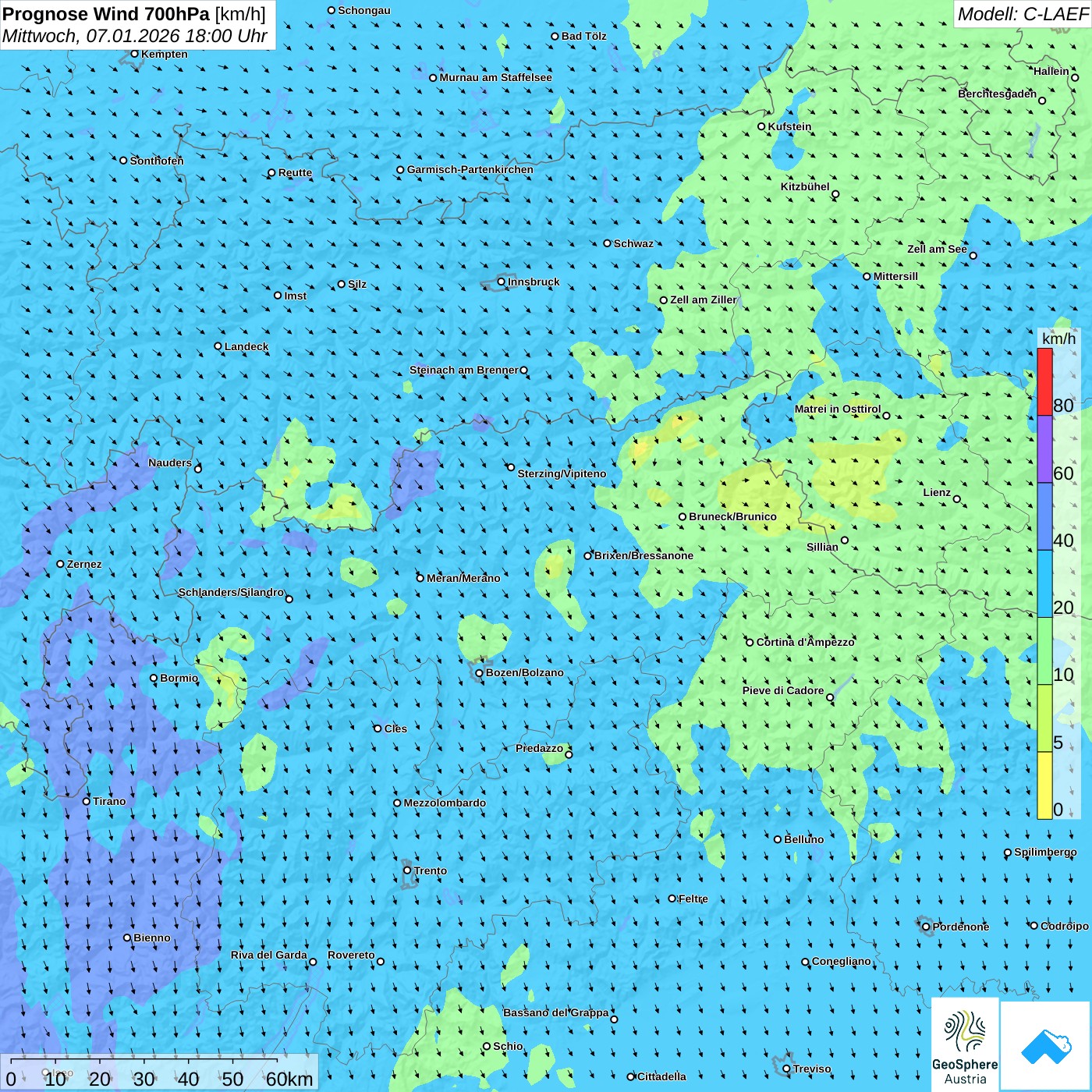The width and height of the screenshot is (1092, 1092).
Task: Click the GeoSphere Austria logo
Action: (965, 1044)
